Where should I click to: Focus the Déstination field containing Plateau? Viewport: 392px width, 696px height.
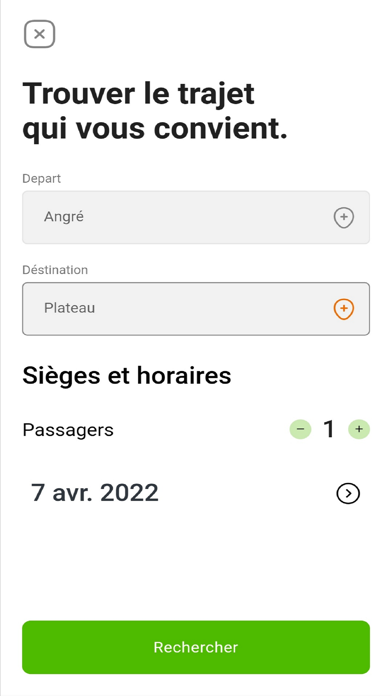196,309
